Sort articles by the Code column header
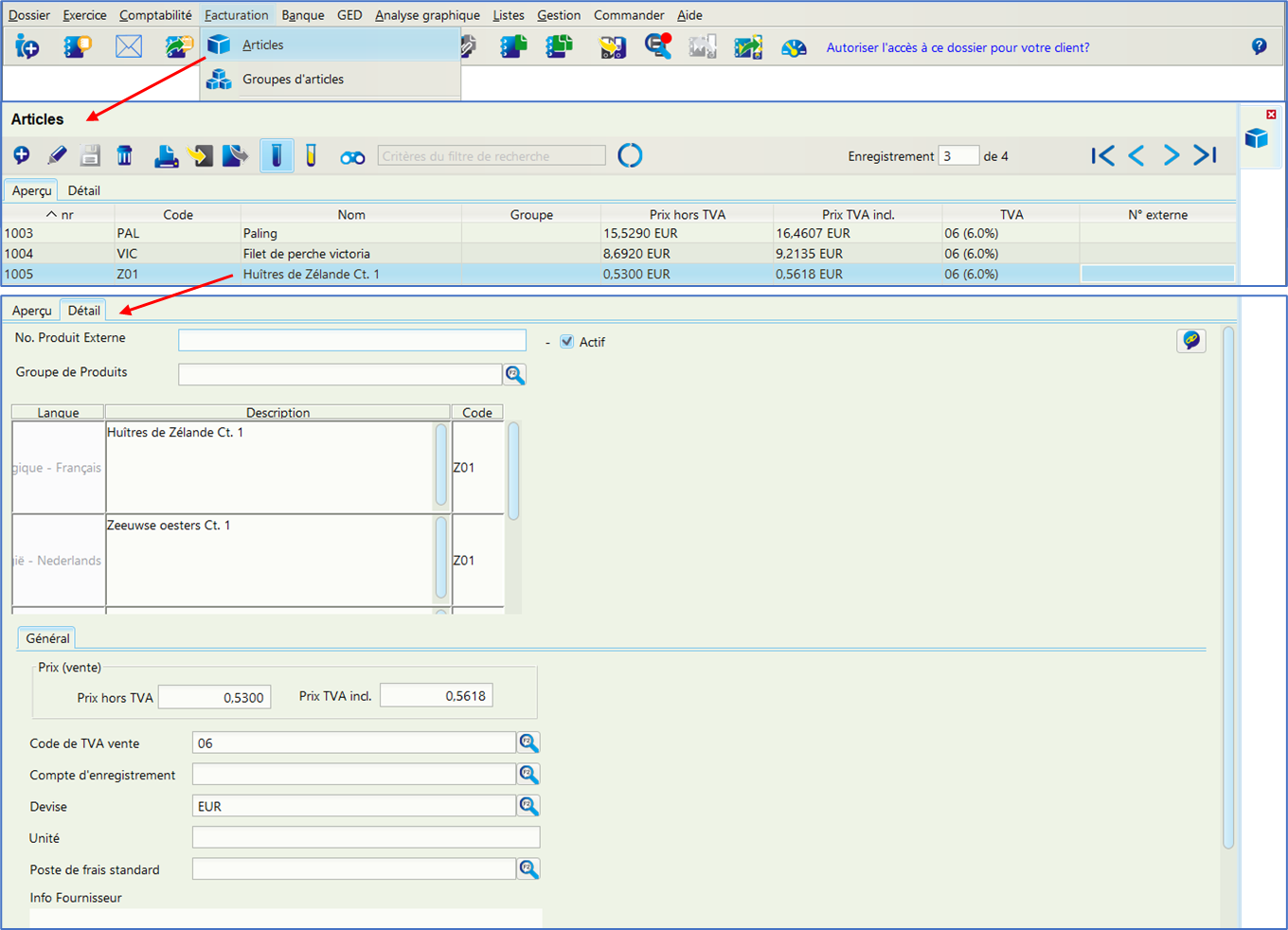Screen dimensions: 1288x930 coord(178,215)
